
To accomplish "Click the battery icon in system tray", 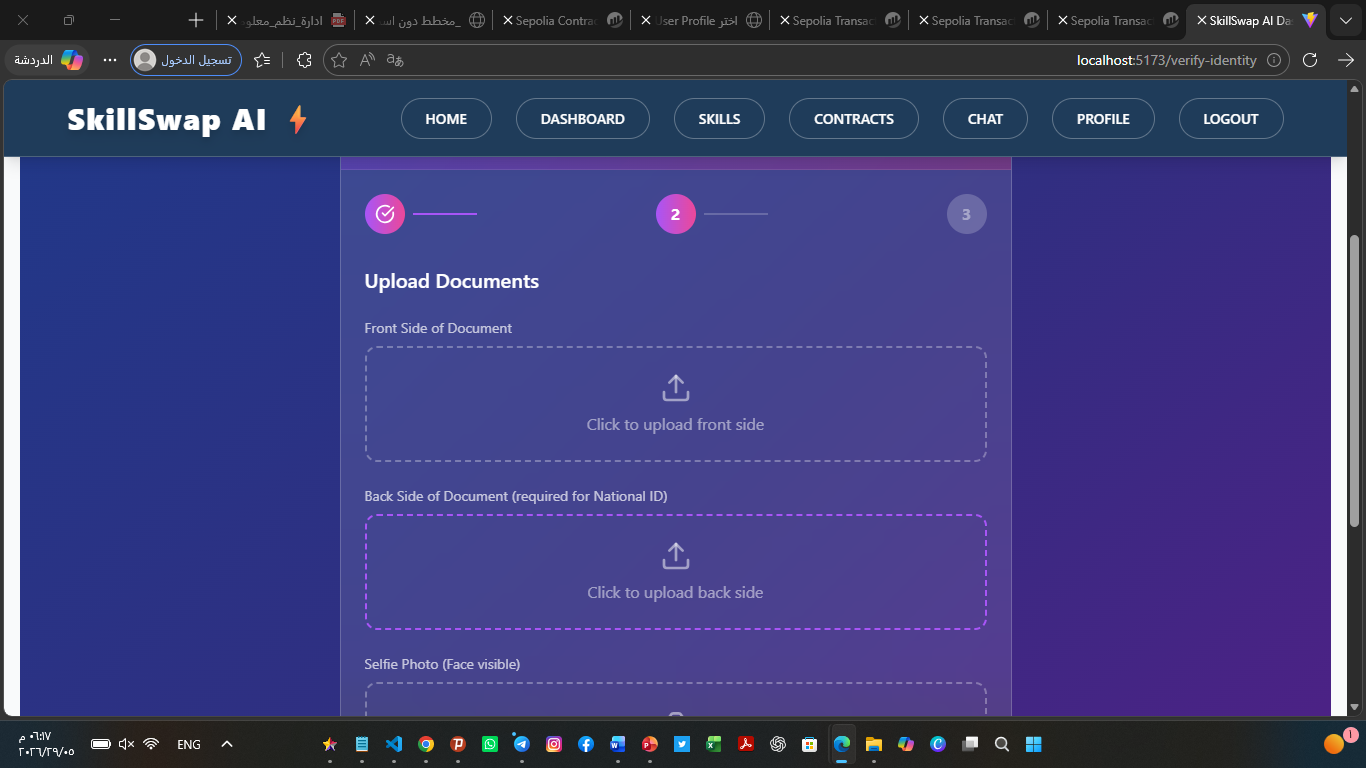I will (100, 744).
